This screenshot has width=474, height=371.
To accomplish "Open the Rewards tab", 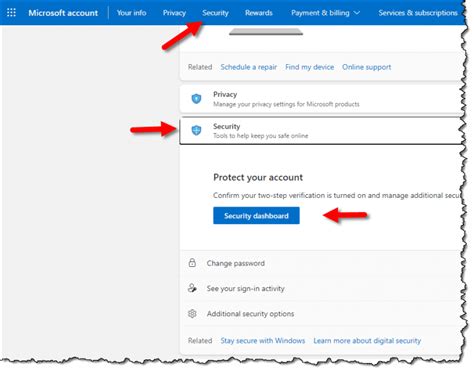I will 259,13.
